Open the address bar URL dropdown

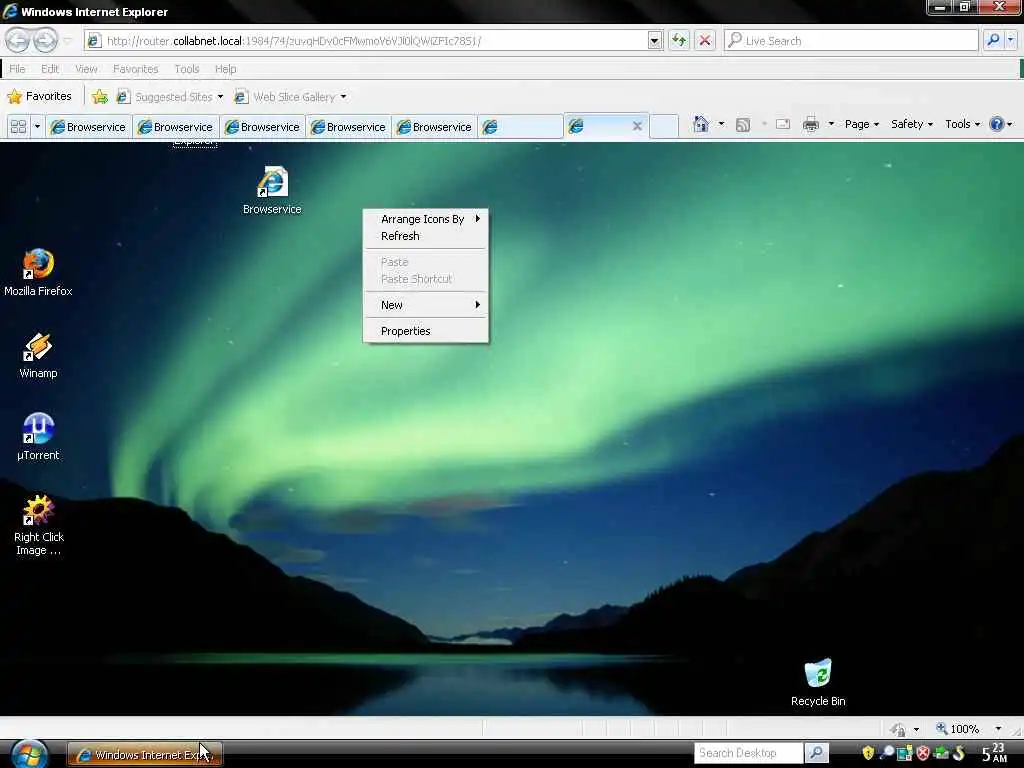tap(654, 40)
